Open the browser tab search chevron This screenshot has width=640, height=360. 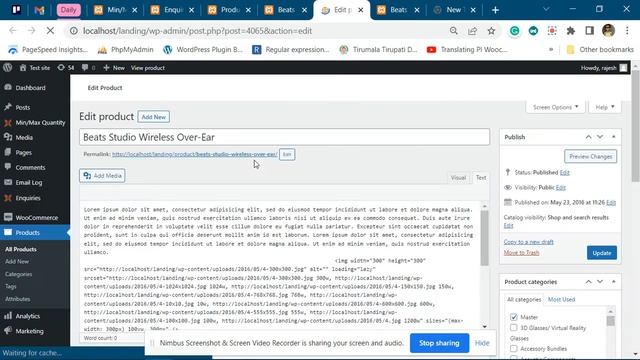[x=546, y=9]
